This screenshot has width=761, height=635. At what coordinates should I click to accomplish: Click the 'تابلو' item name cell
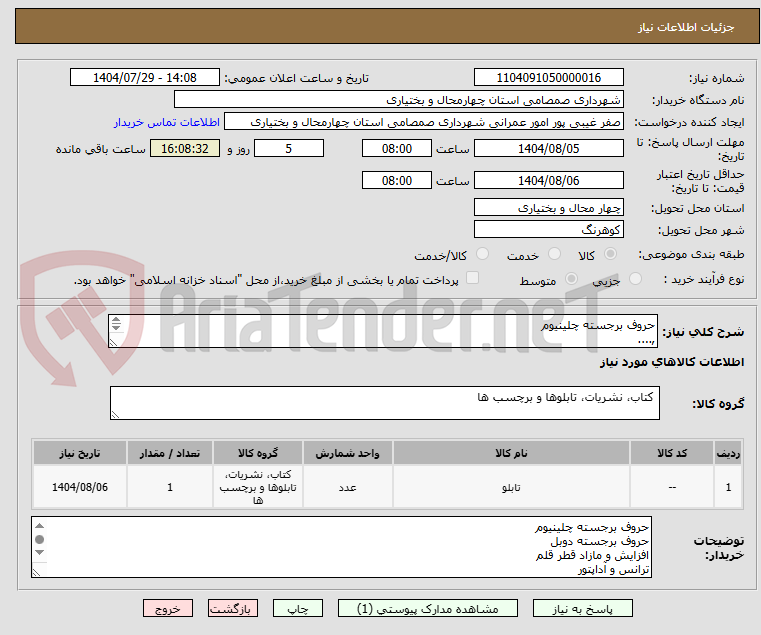click(x=511, y=487)
